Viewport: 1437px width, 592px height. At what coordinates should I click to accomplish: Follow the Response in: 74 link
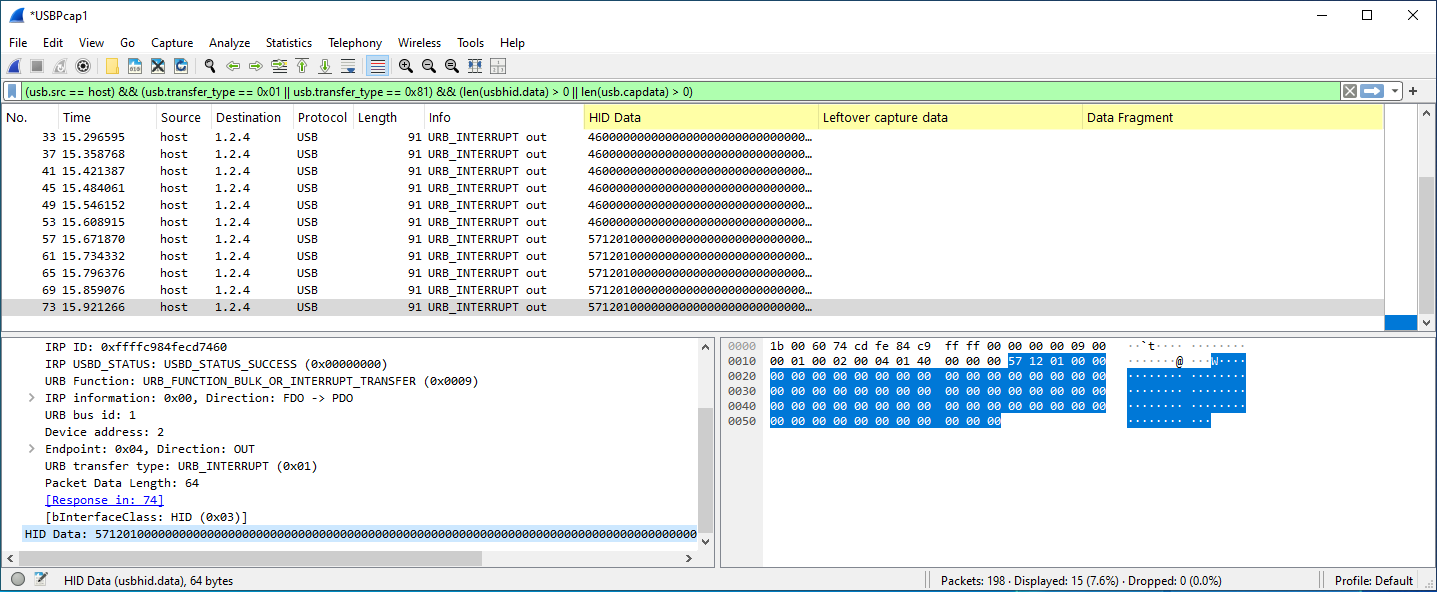[103, 499]
